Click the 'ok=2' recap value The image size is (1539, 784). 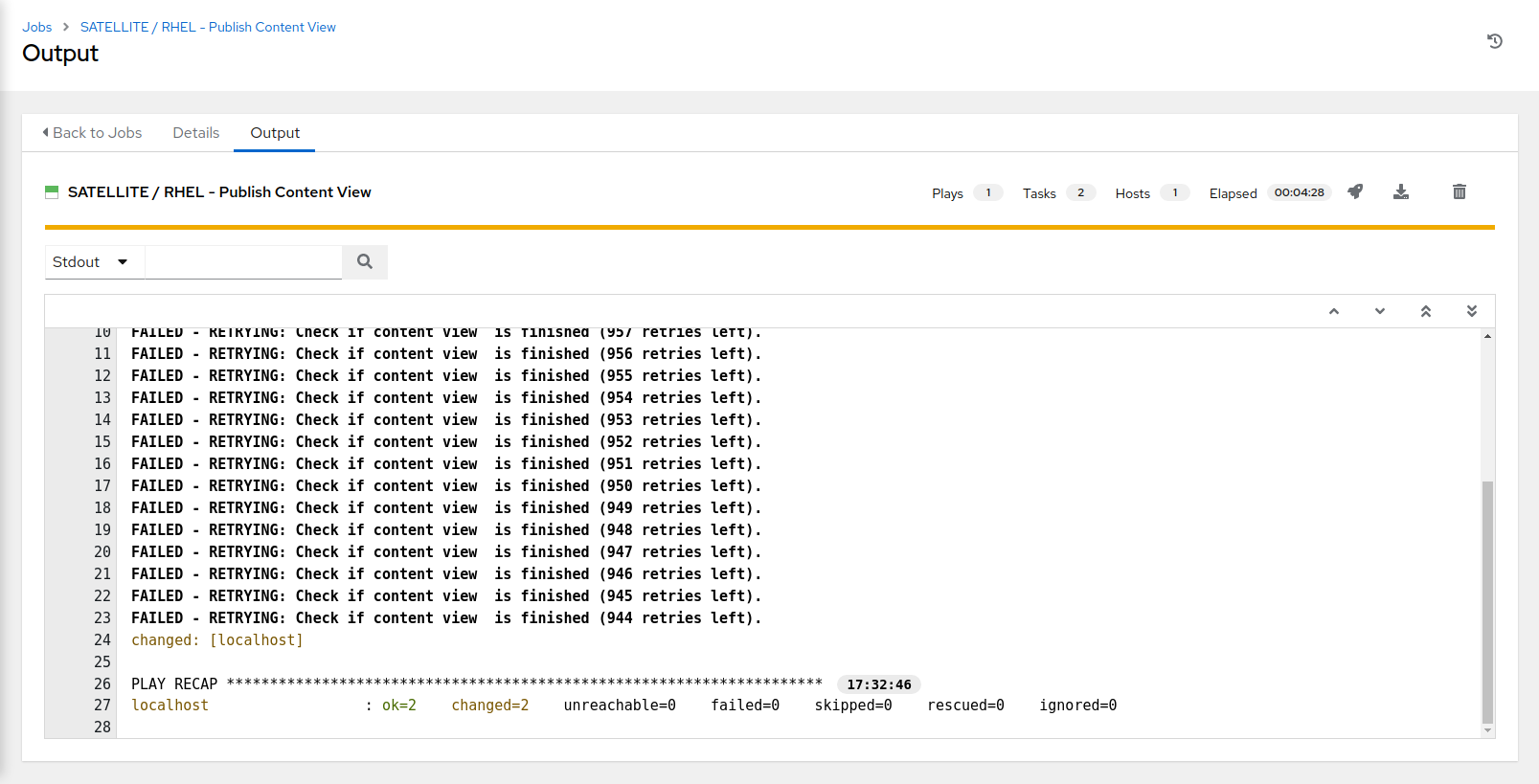pos(399,706)
